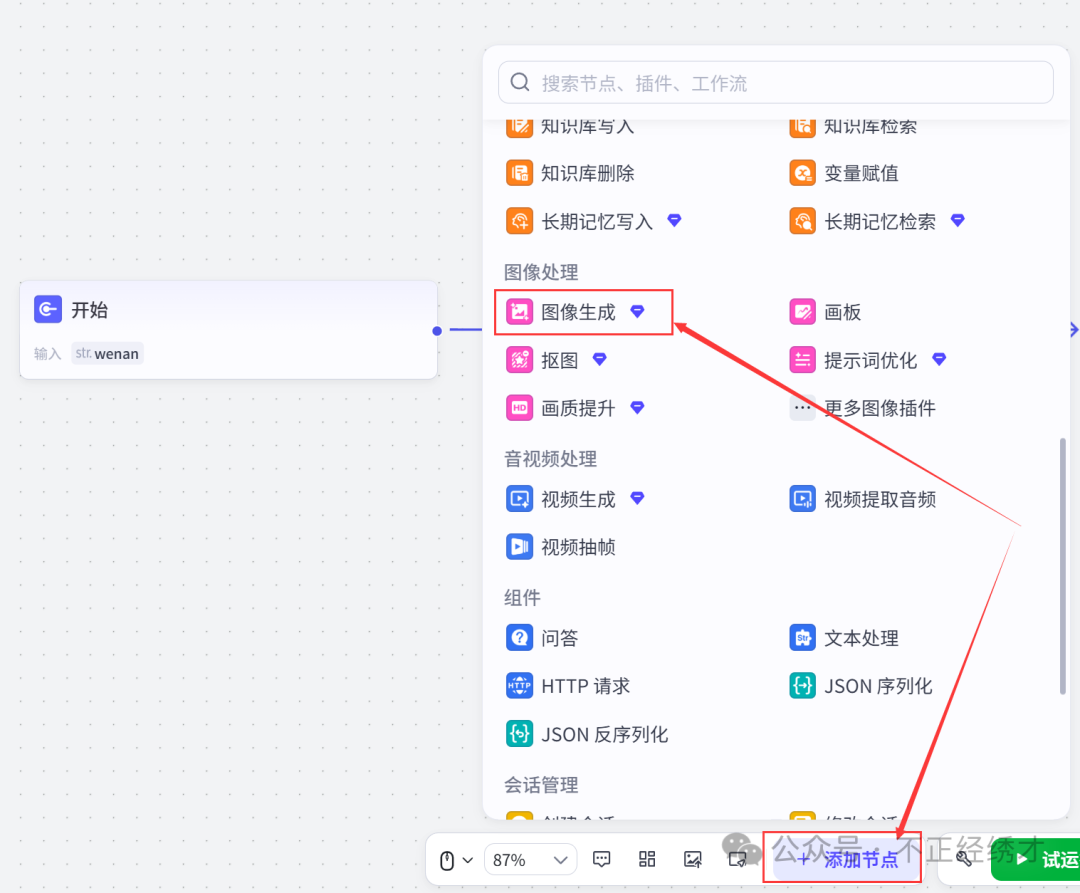Choose the 抠图 cutout node

tap(559, 360)
